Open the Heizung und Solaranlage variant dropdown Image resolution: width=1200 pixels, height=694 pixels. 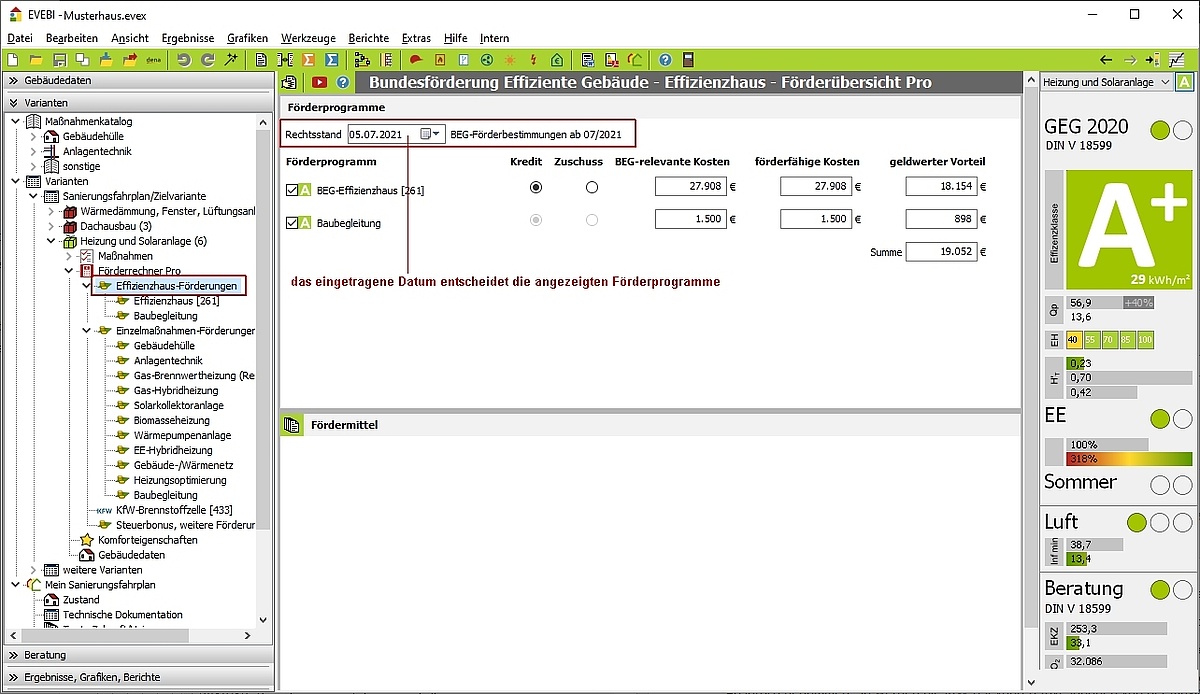(x=1106, y=82)
